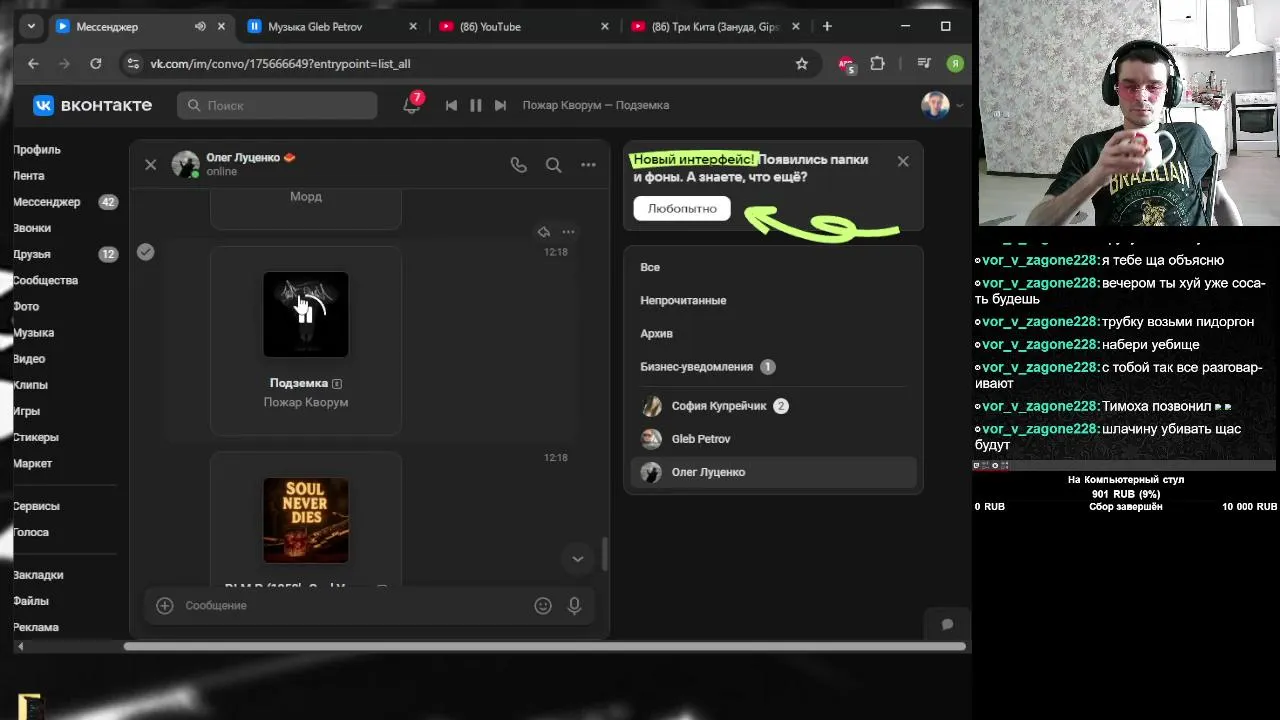Image resolution: width=1280 pixels, height=720 pixels.
Task: Open Файлы in sidebar
Action: [x=31, y=601]
